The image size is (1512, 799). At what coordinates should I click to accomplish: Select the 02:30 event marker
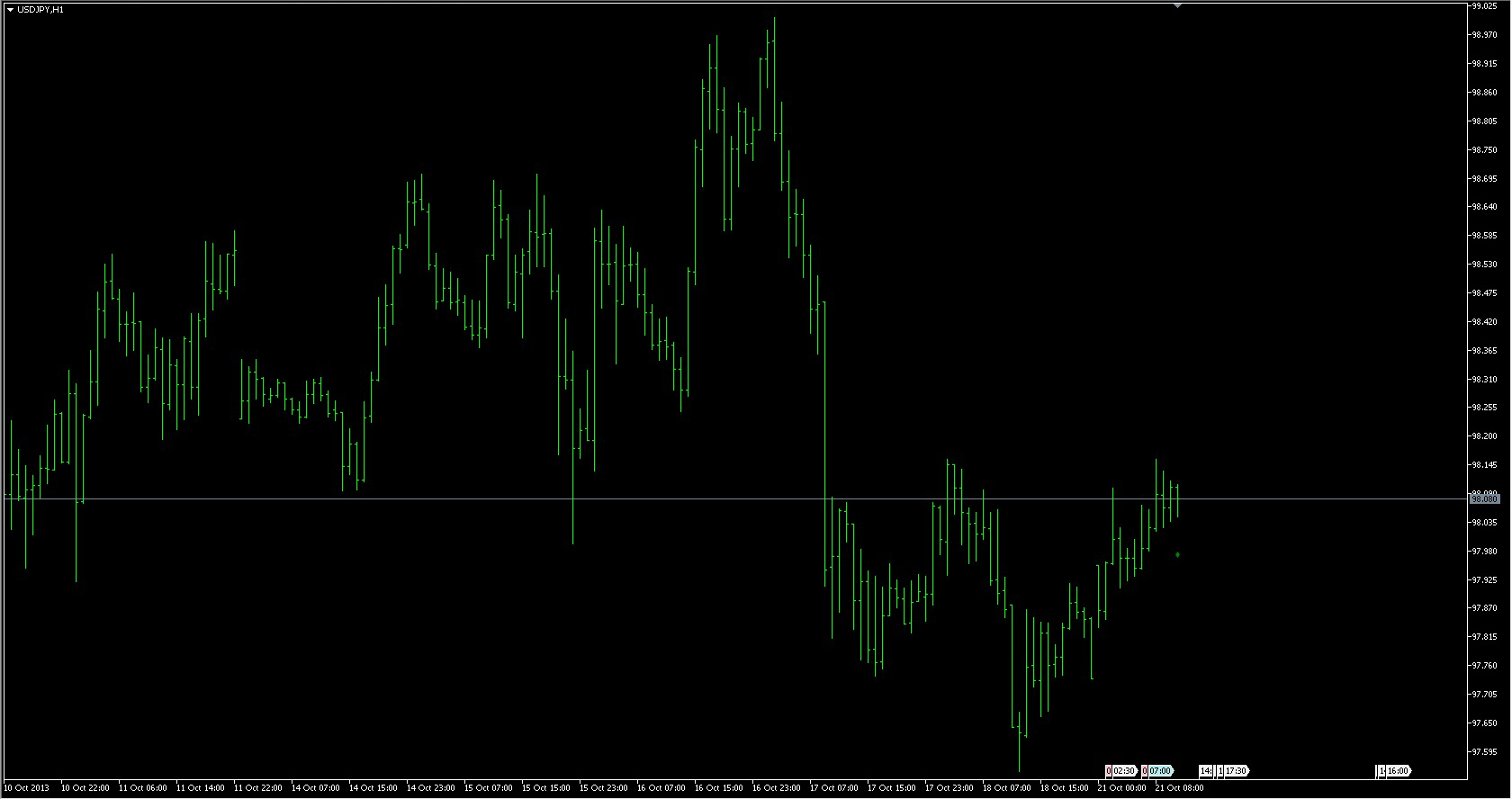[x=1124, y=771]
